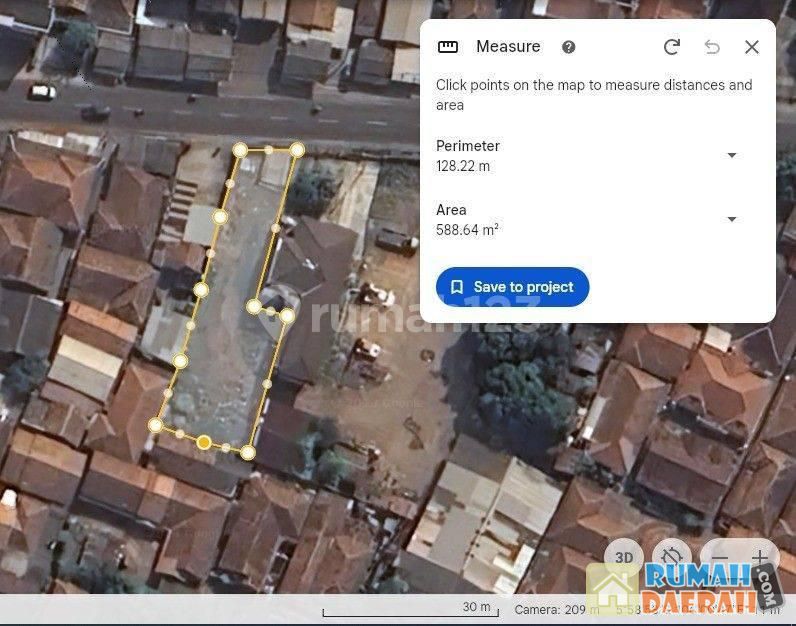This screenshot has width=796, height=626.
Task: Expand the Area units dropdown
Action: (x=731, y=219)
